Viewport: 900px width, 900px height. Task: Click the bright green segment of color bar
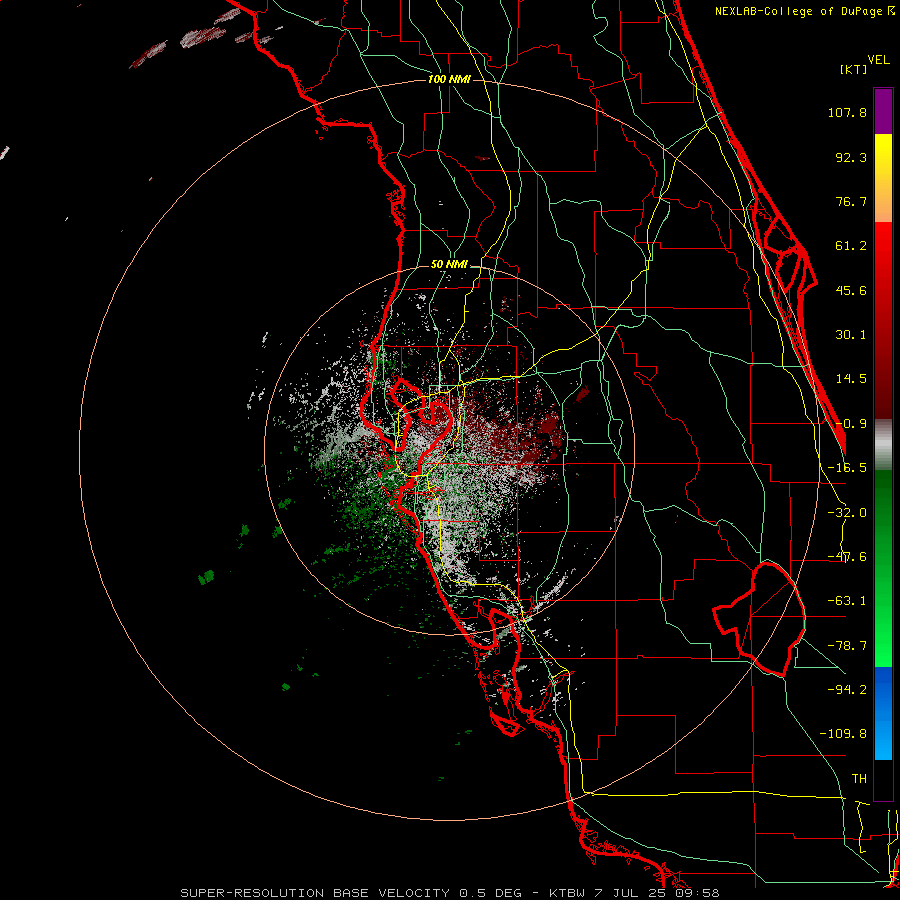tap(883, 568)
